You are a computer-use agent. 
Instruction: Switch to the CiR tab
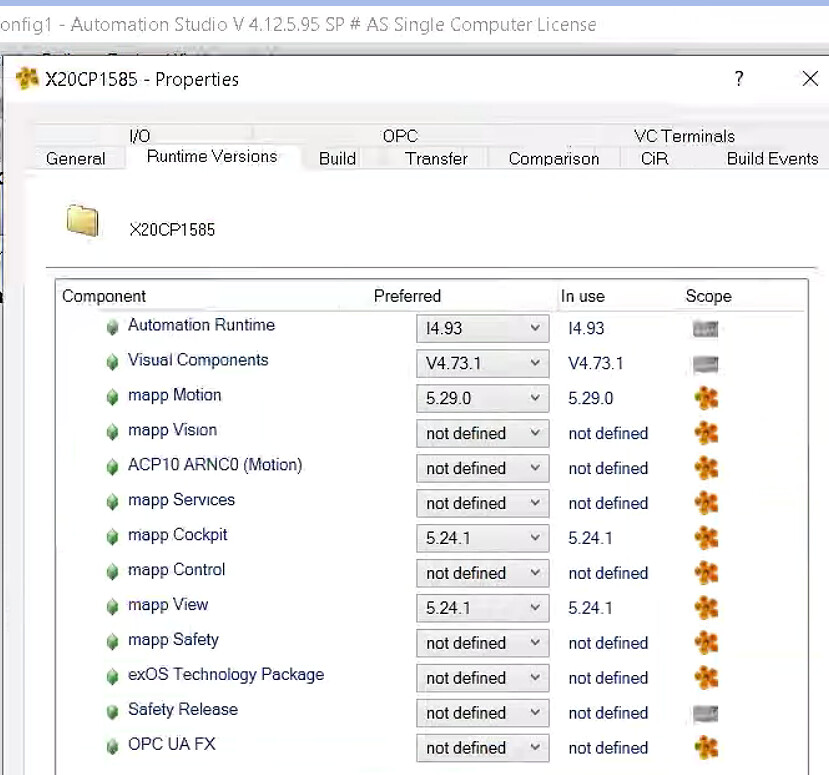click(655, 159)
